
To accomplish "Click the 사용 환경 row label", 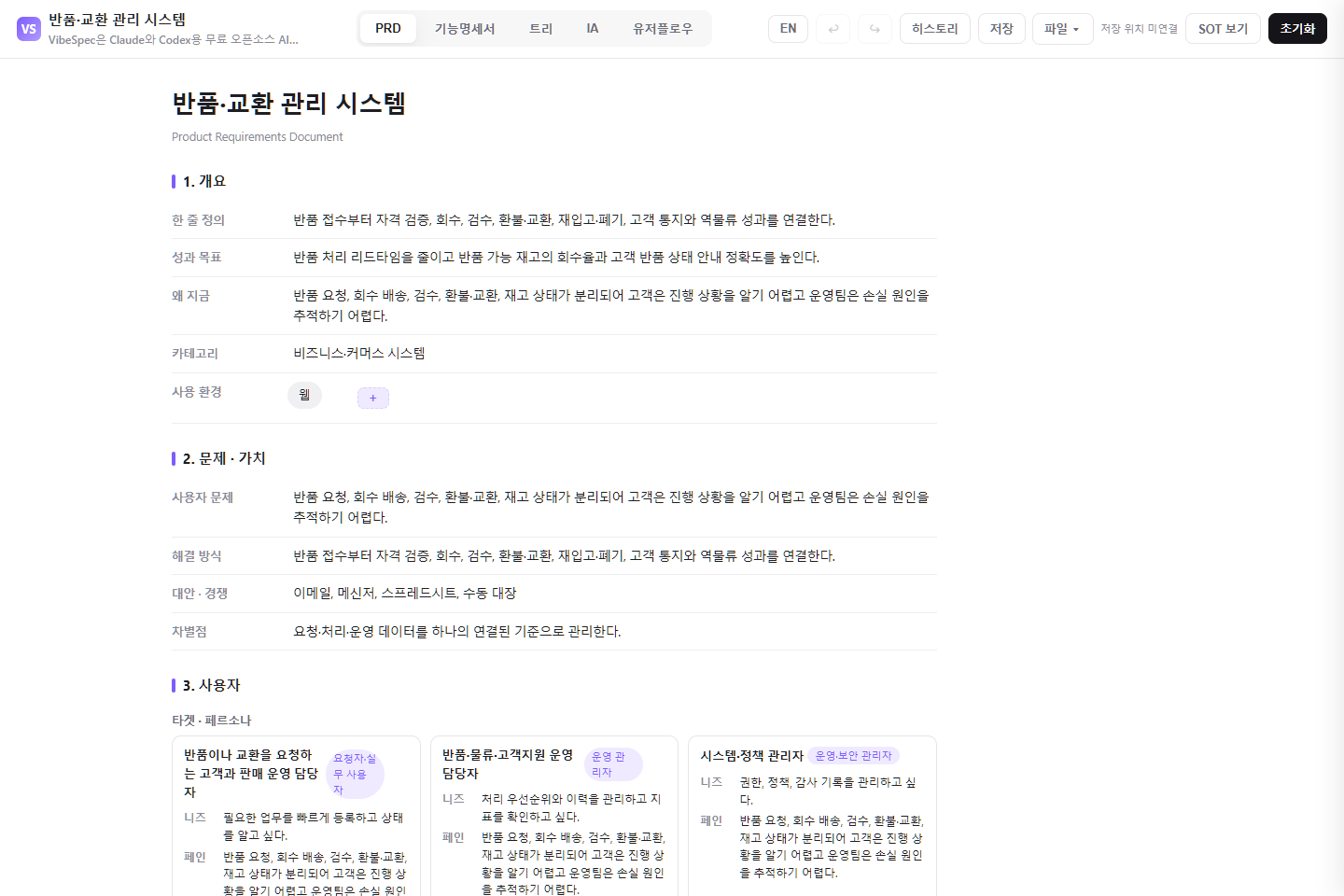I will pos(197,392).
